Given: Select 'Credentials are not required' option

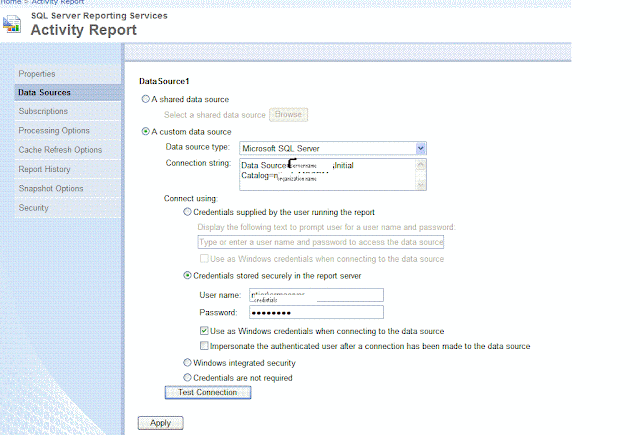Looking at the screenshot, I should [x=187, y=377].
